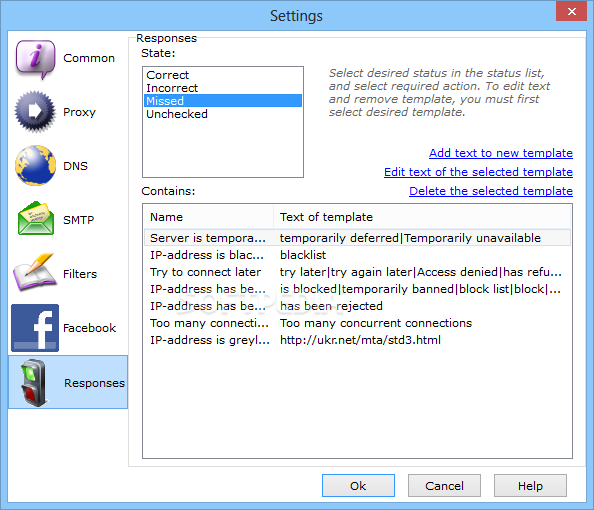Open the Facebook settings label
The width and height of the screenshot is (594, 510).
89,328
